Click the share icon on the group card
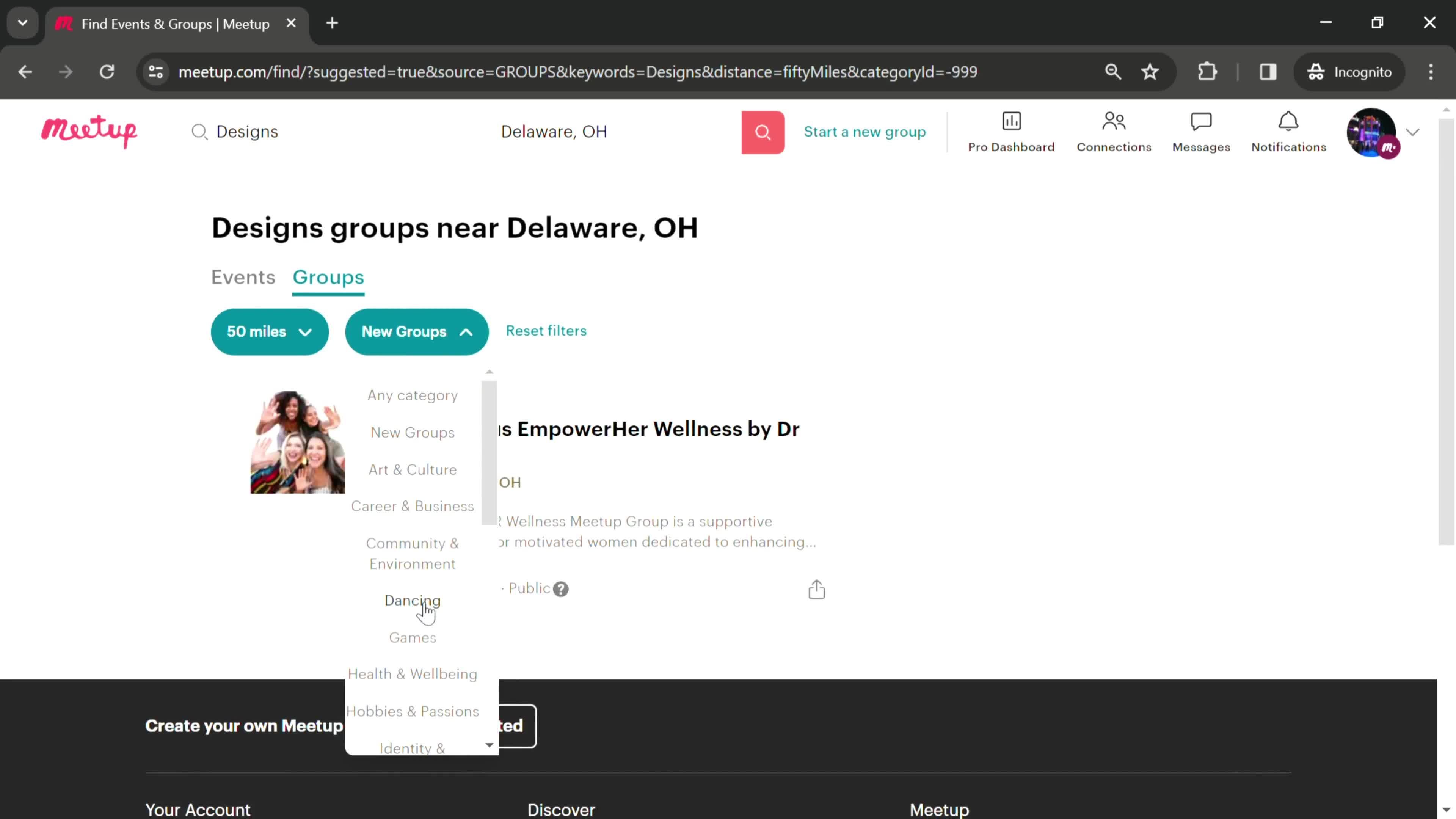The image size is (1456, 819). tap(816, 589)
